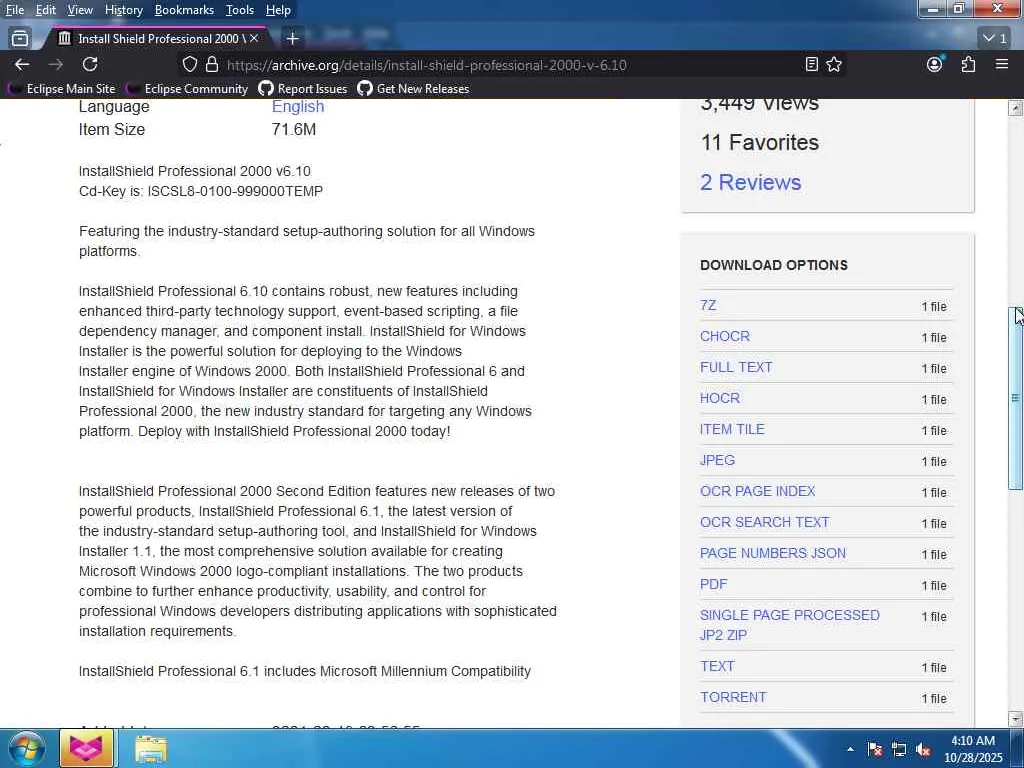
Task: Open Get New Releases bookmark
Action: point(413,89)
